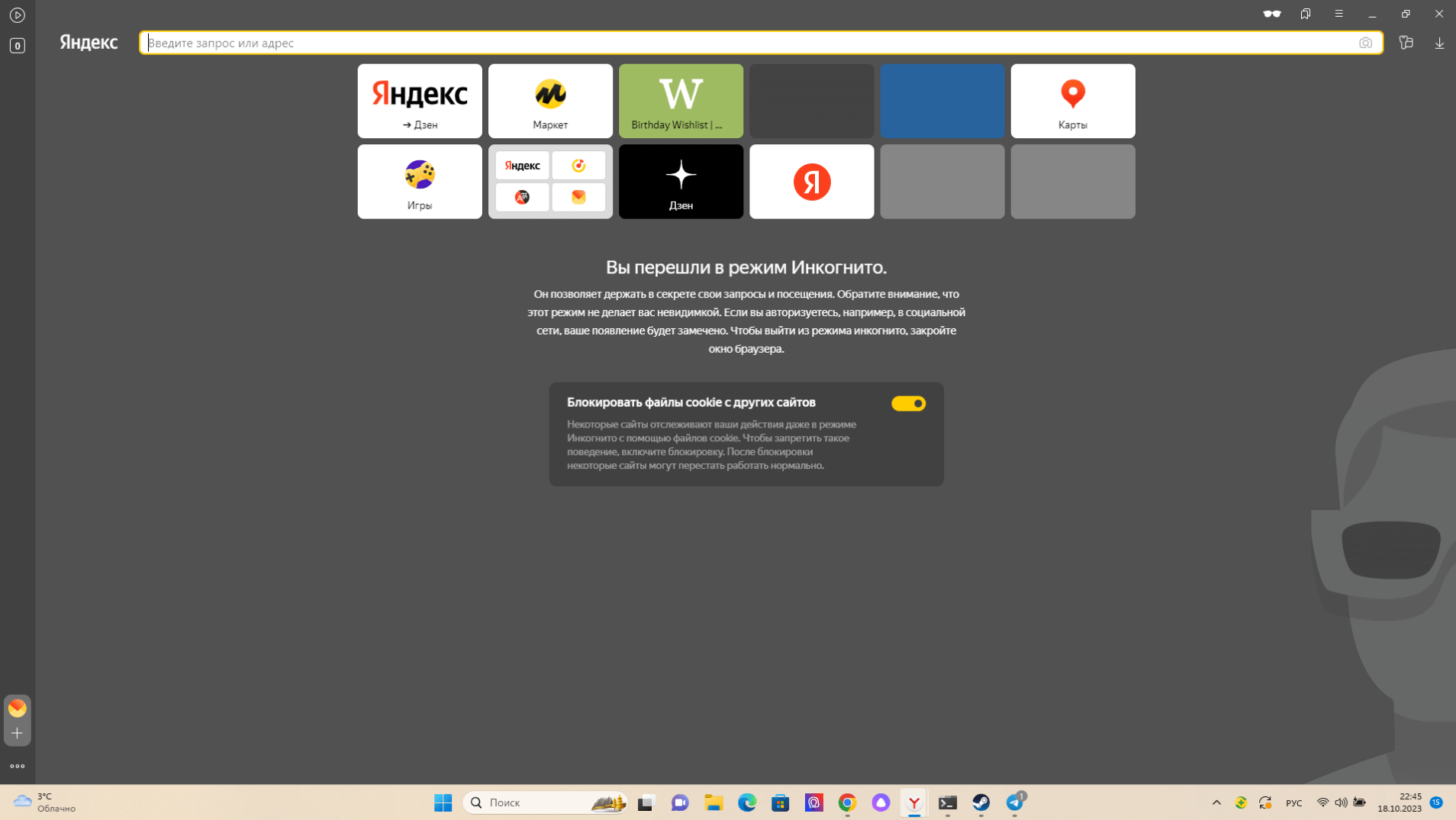Open the Birthday Wishlist tile

[x=681, y=101]
